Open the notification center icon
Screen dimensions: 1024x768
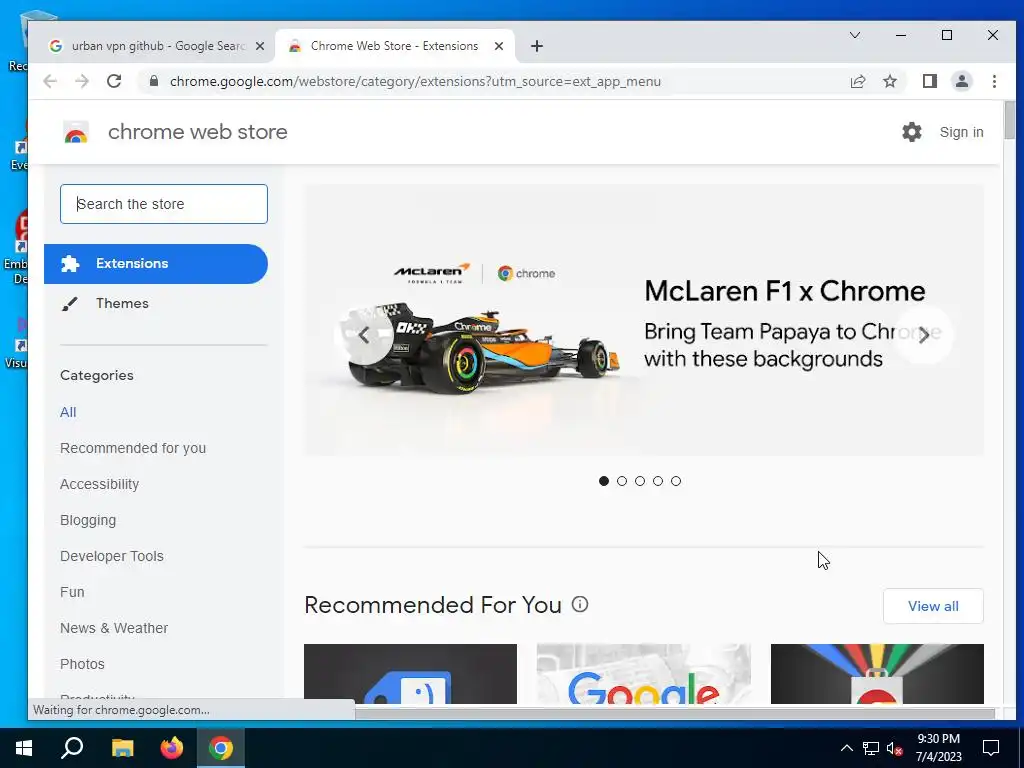[991, 748]
